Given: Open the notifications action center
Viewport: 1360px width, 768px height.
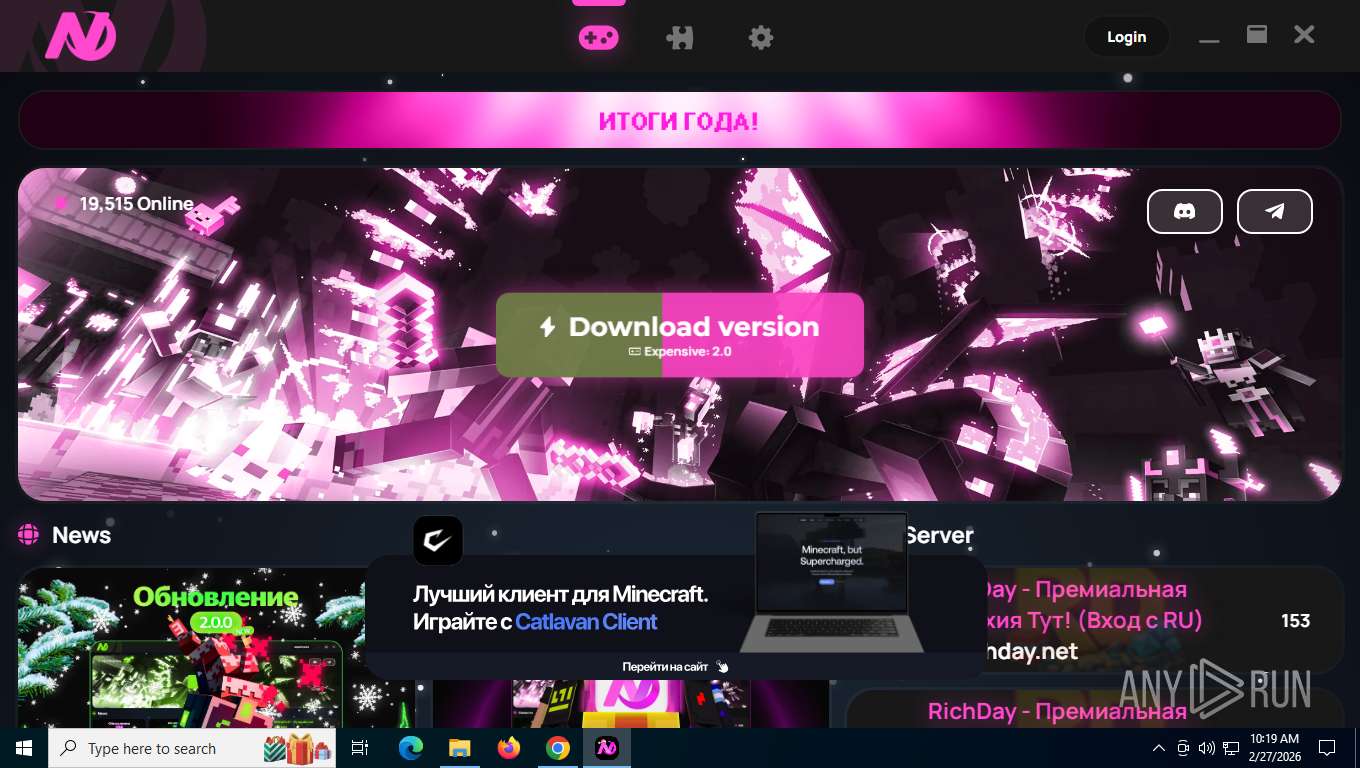Looking at the screenshot, I should coord(1327,748).
